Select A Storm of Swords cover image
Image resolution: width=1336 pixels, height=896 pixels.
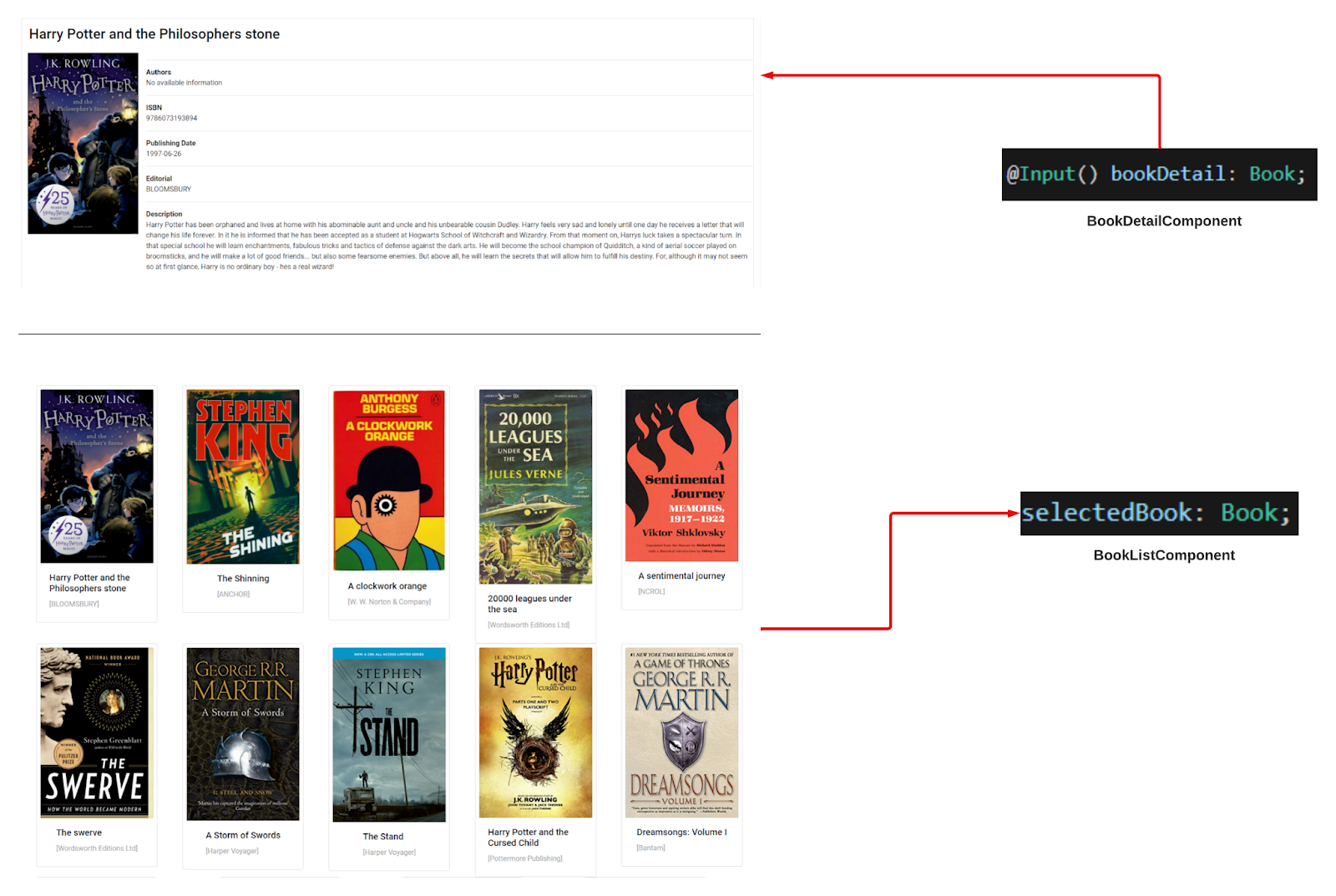click(243, 733)
